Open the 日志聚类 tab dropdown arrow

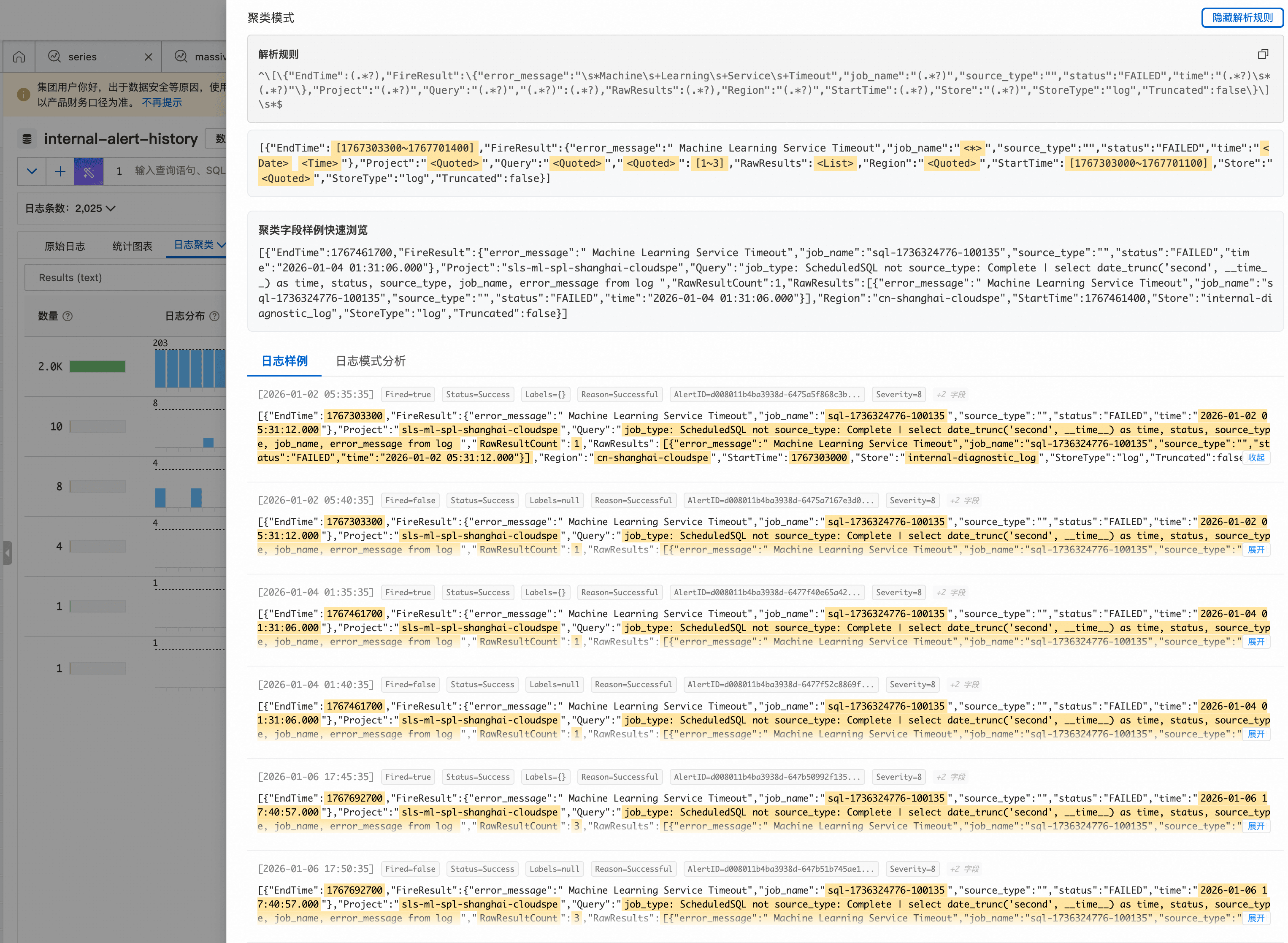(222, 245)
